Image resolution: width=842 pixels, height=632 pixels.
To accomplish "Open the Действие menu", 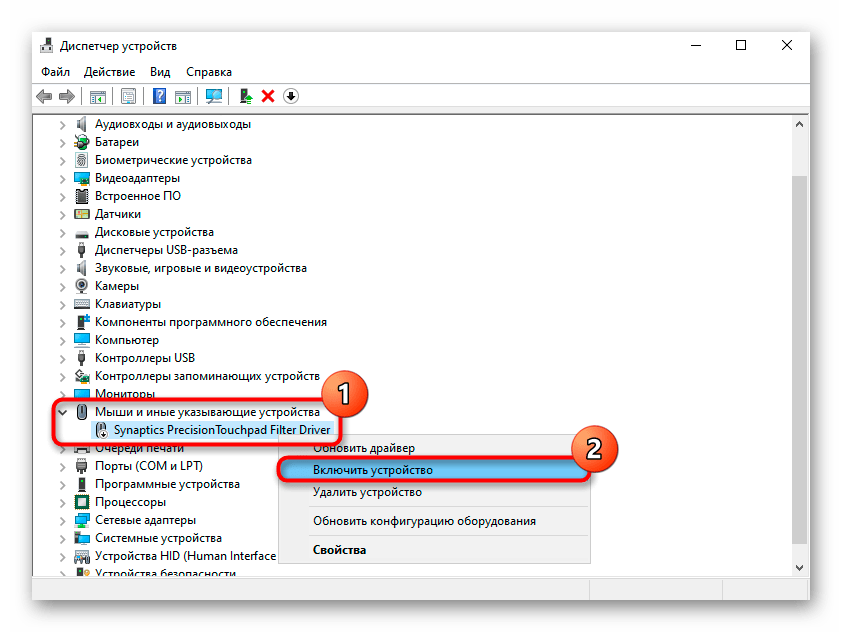I will pos(109,72).
